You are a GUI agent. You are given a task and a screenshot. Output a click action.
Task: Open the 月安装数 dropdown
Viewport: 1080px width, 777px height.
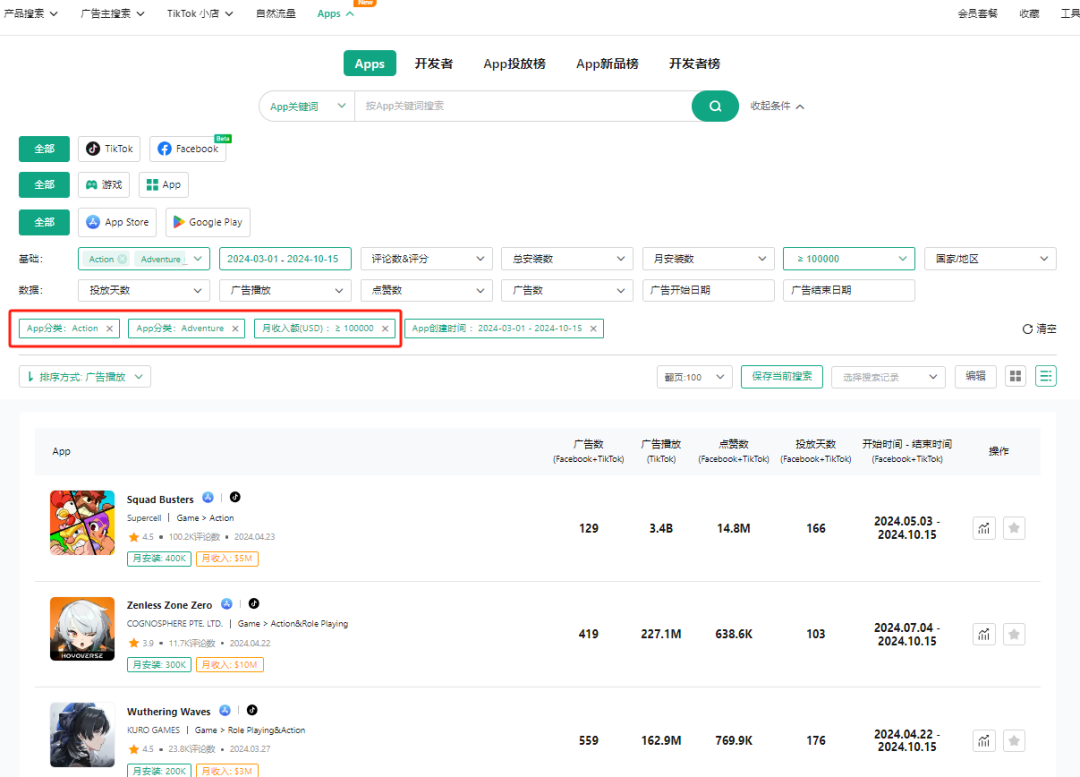pos(708,259)
